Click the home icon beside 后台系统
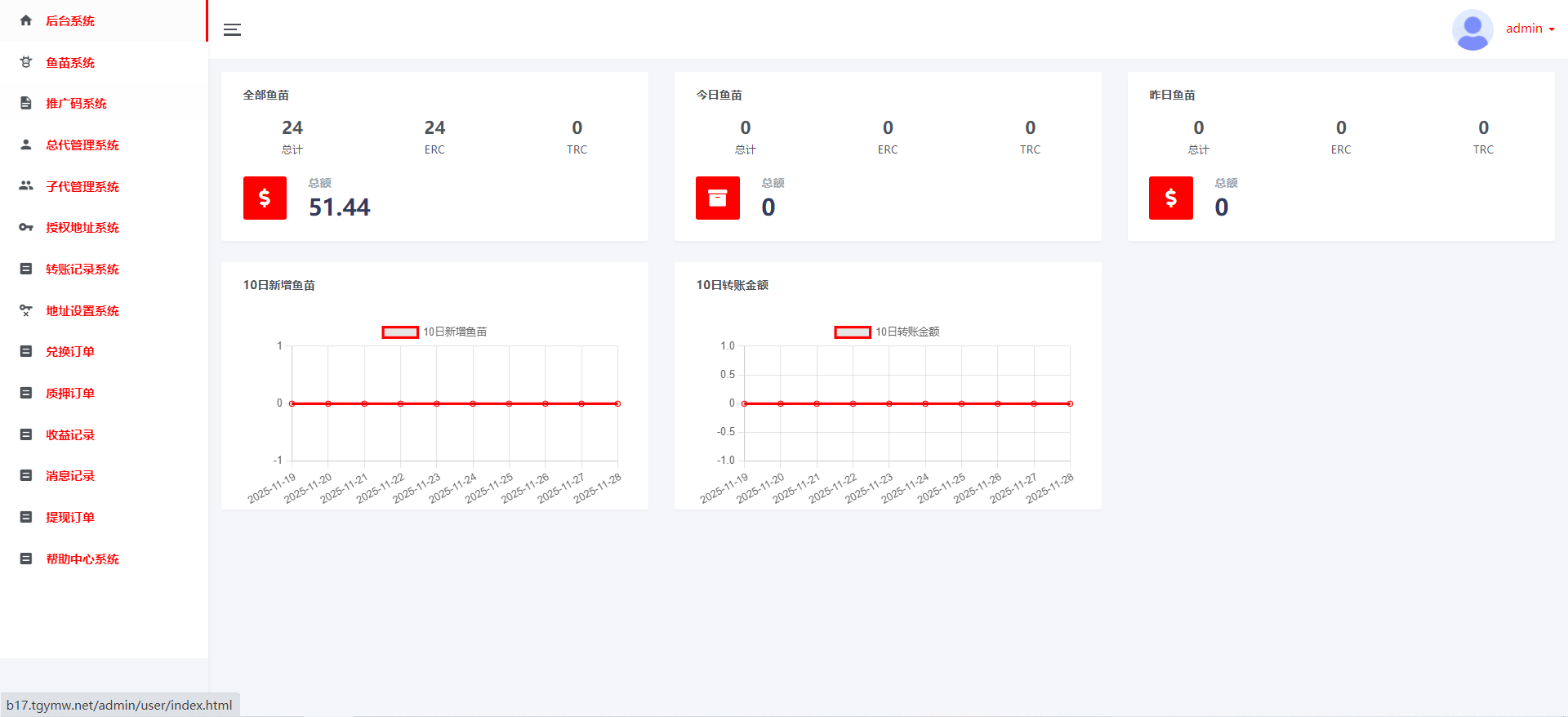 [x=26, y=20]
